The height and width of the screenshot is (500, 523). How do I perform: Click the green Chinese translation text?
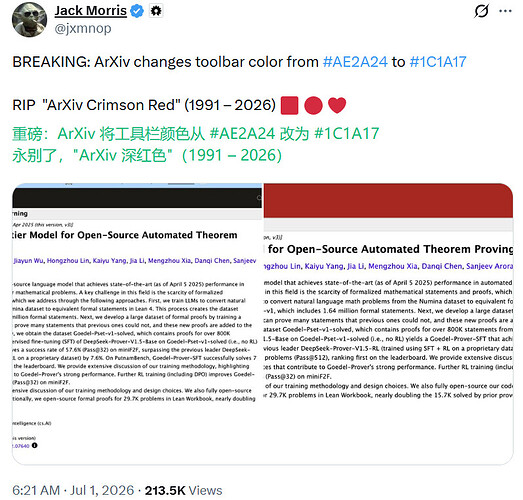195,144
